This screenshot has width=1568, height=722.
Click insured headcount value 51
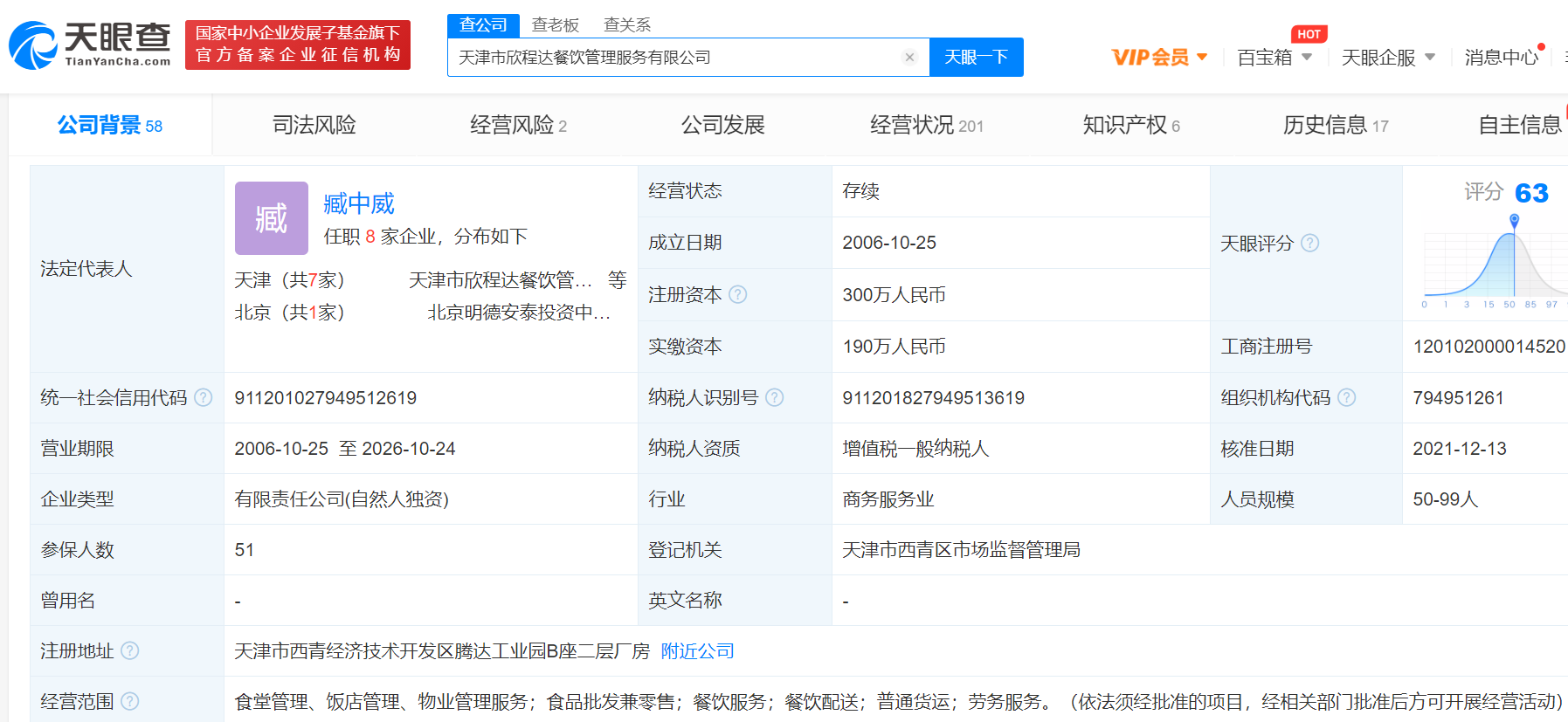click(245, 550)
